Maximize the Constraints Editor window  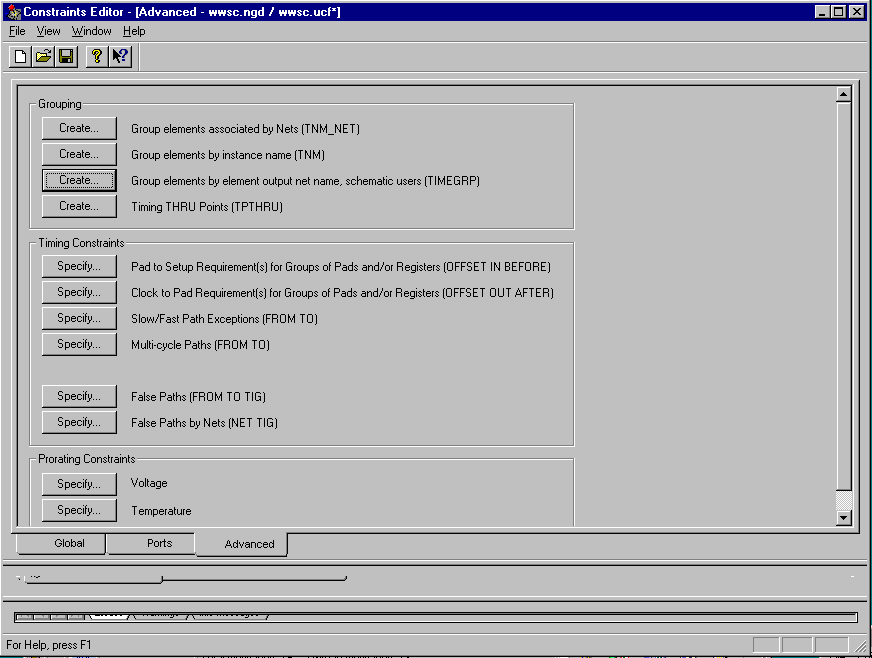click(x=839, y=12)
